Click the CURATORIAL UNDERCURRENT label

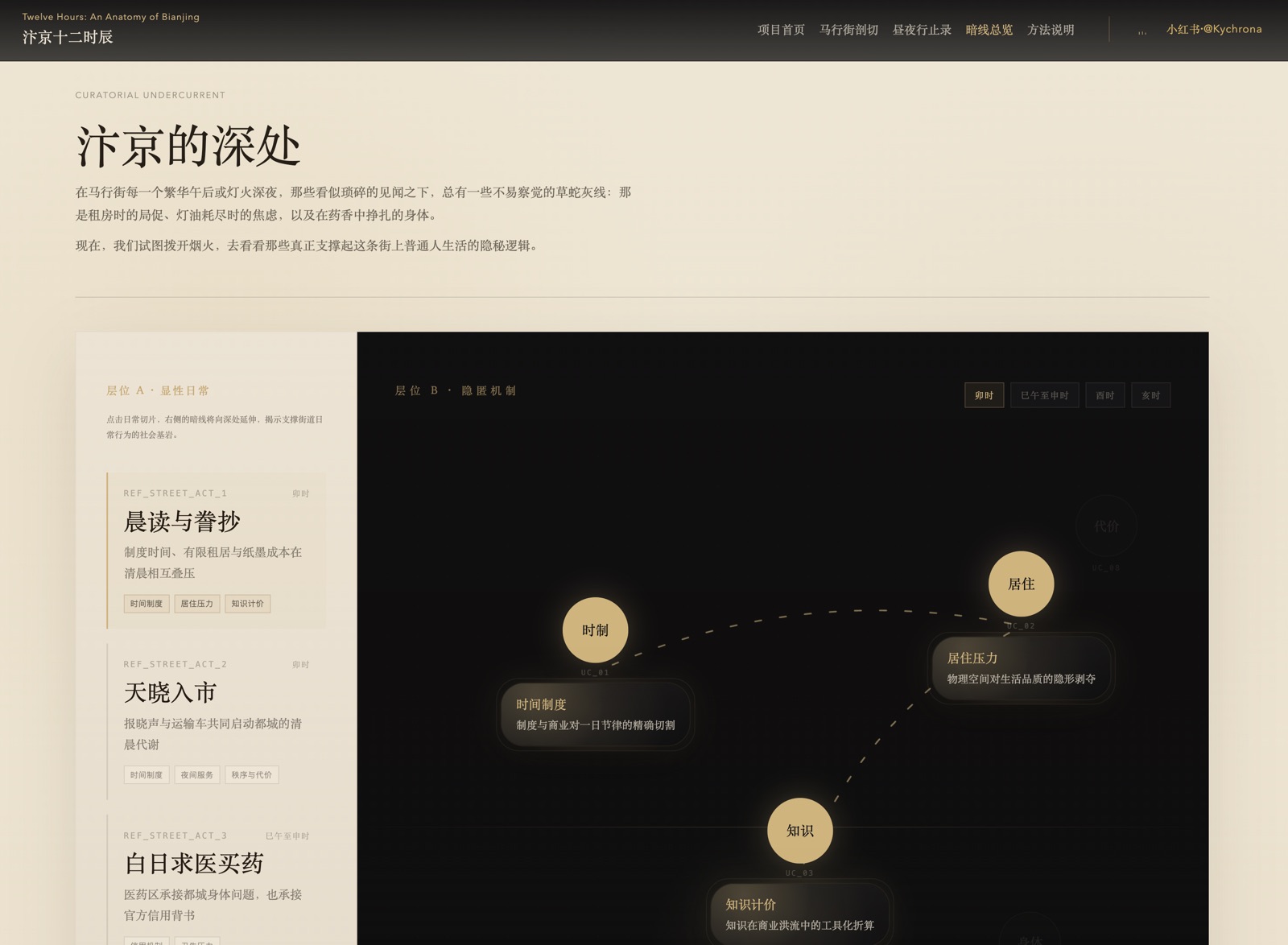[x=151, y=95]
